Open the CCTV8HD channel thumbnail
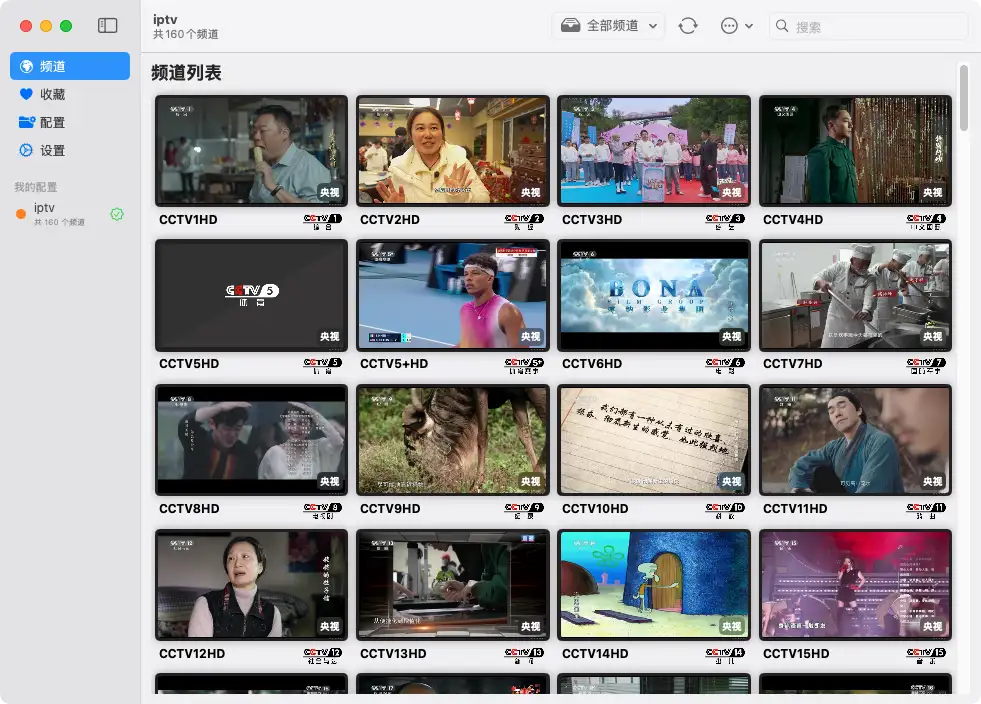Image resolution: width=981 pixels, height=704 pixels. (252, 441)
